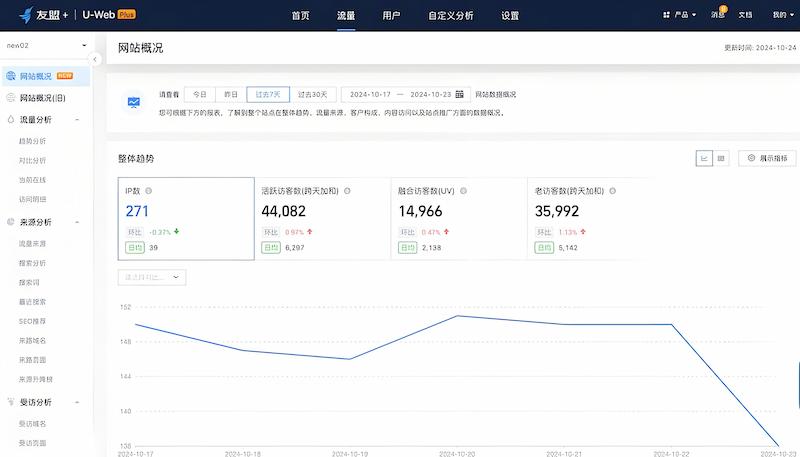This screenshot has width=800, height=457.
Task: Open 对比分析 in the sidebar
Action: (32, 160)
